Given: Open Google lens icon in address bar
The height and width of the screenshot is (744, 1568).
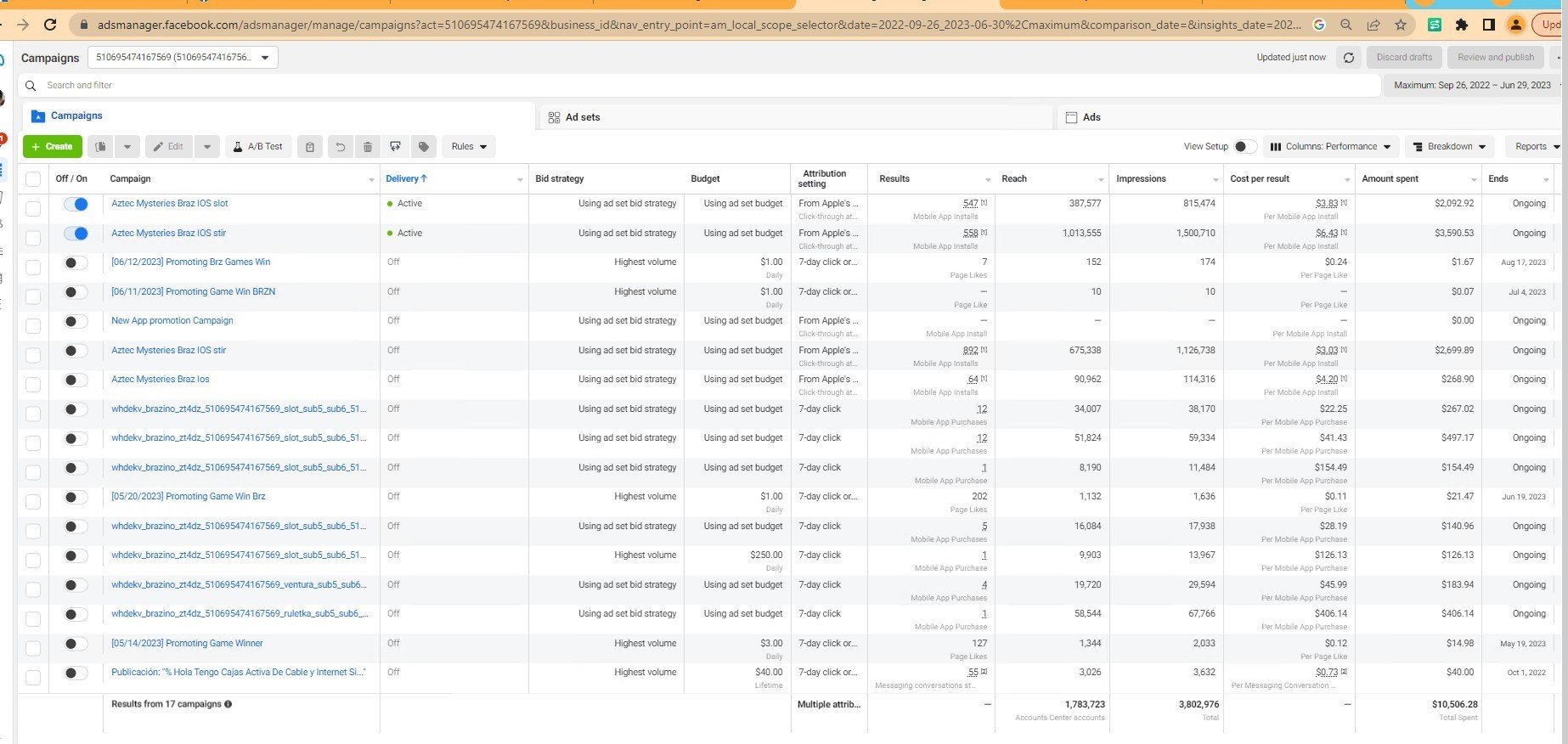Looking at the screenshot, I should click(x=1319, y=25).
